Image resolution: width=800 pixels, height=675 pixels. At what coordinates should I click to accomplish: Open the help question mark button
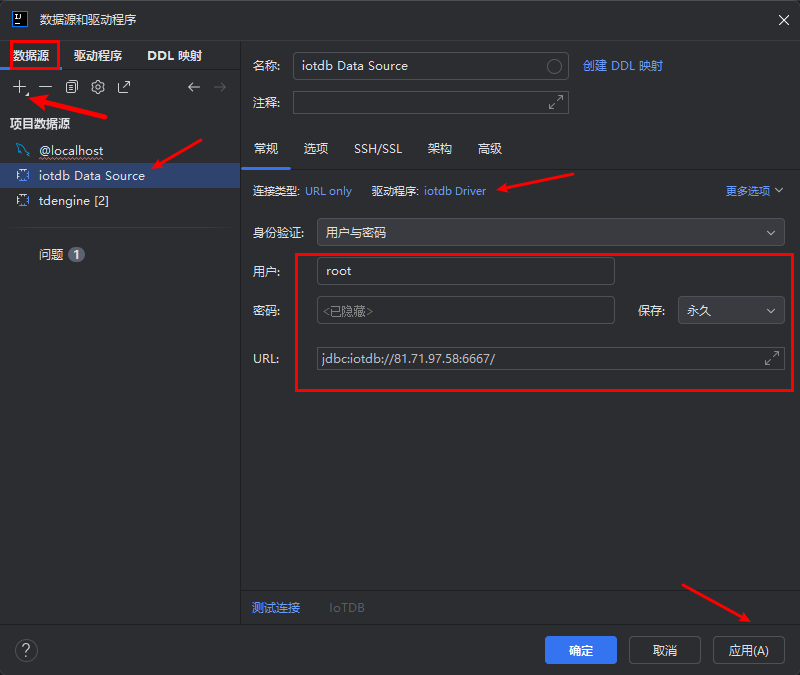coord(27,651)
